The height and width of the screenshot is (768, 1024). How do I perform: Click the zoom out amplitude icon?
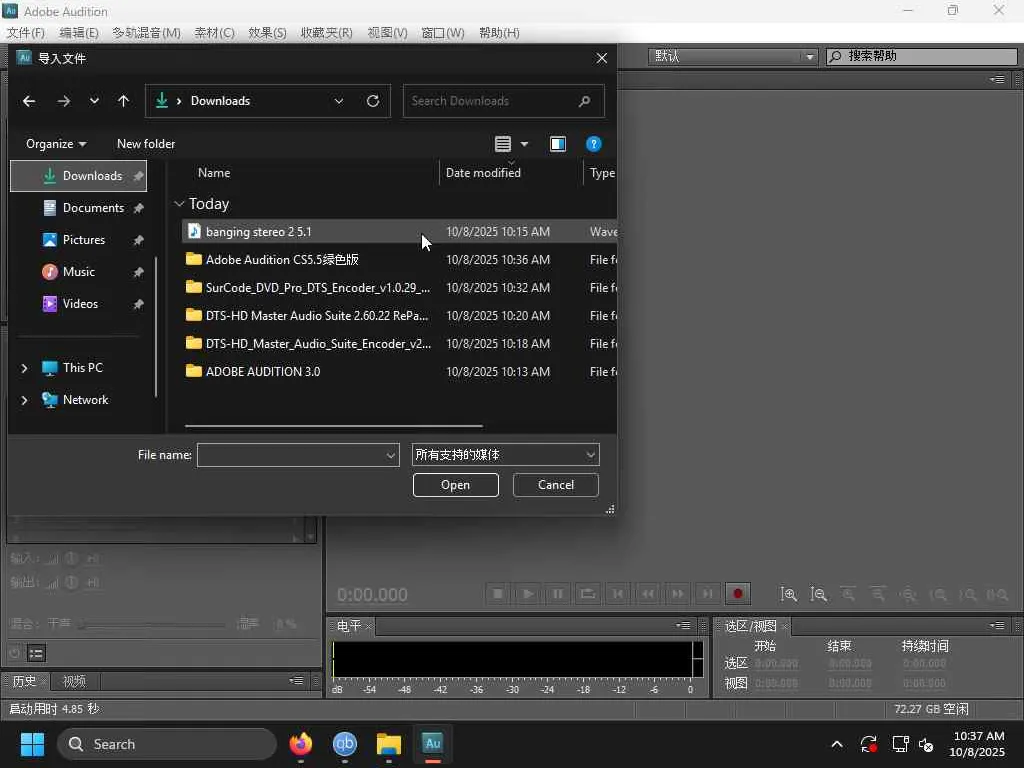click(x=818, y=594)
